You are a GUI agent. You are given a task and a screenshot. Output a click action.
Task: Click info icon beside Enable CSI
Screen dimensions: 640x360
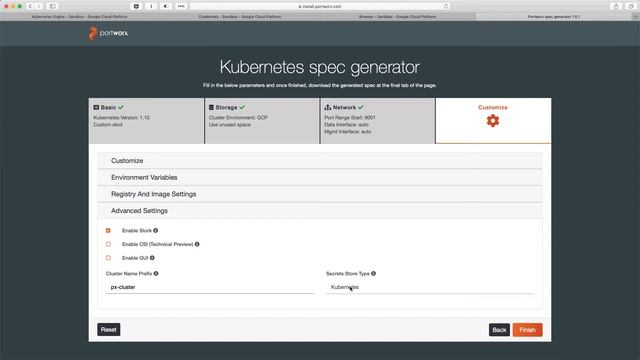[x=197, y=244]
